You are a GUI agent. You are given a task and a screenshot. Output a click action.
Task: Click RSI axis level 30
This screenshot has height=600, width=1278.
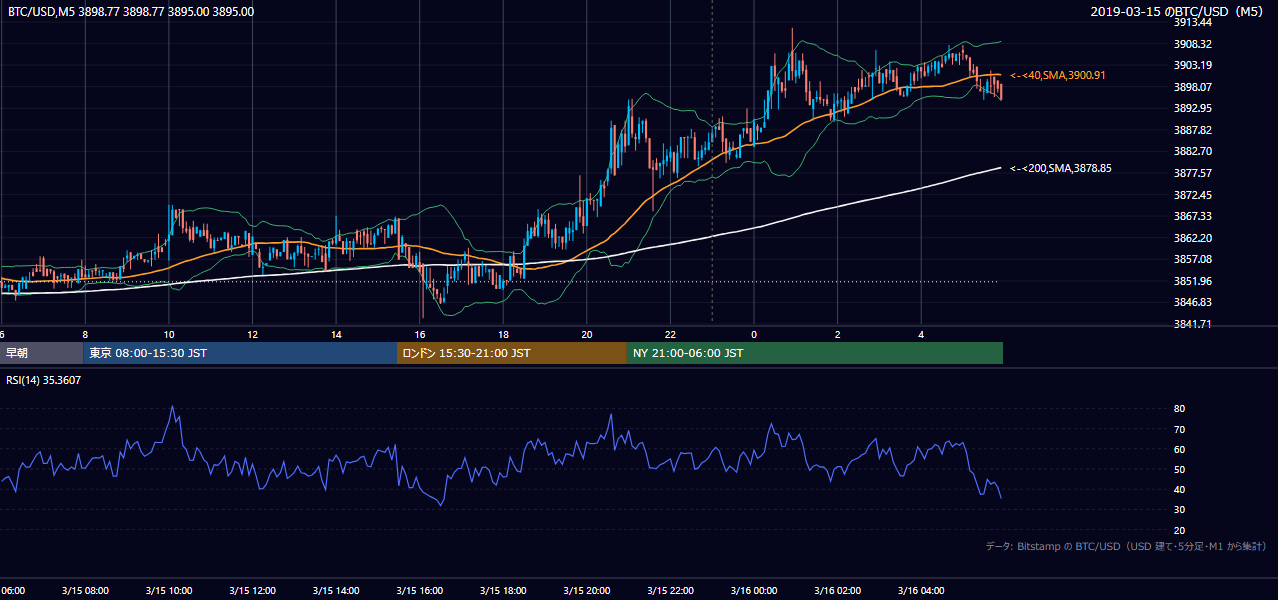coord(1179,510)
